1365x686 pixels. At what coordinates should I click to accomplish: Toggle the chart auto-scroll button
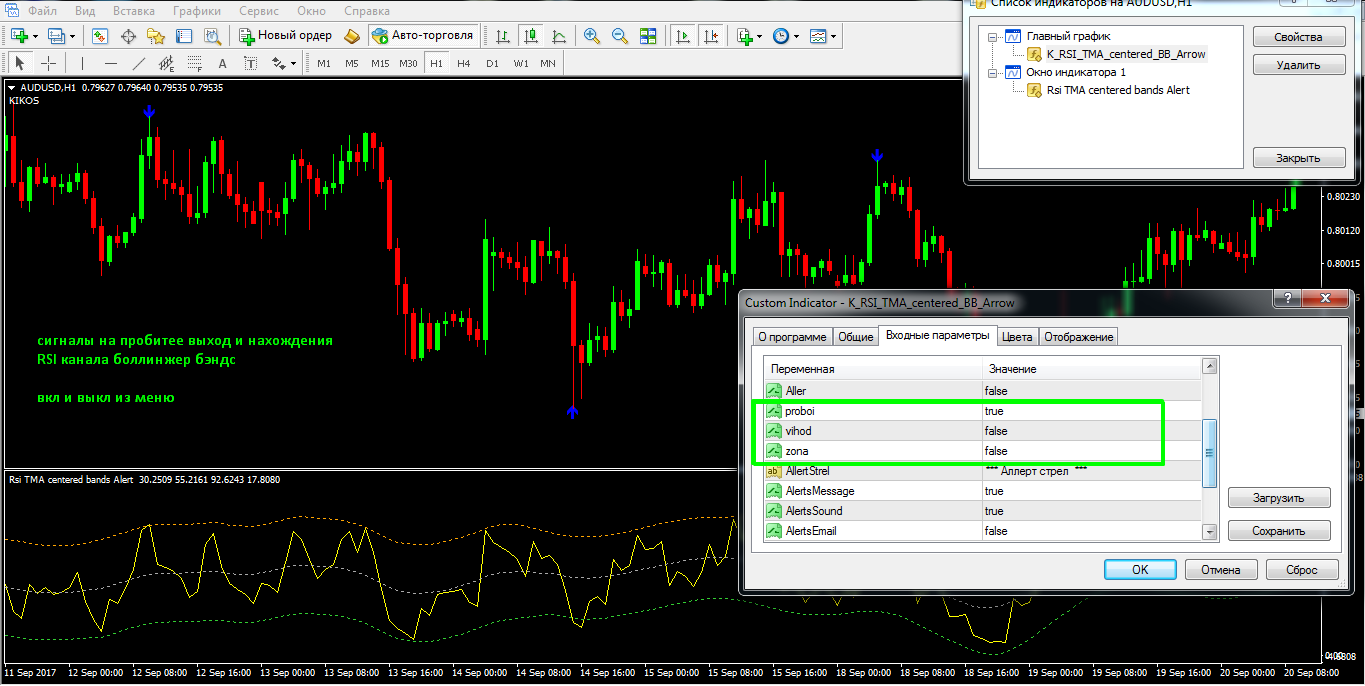tap(683, 36)
